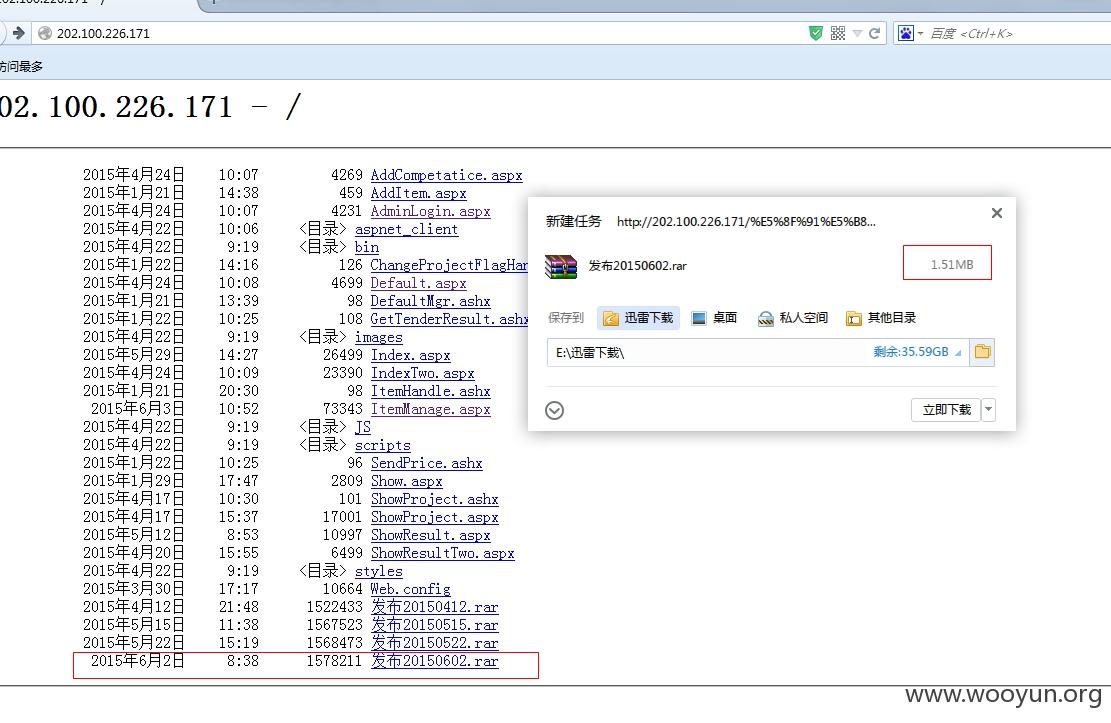The height and width of the screenshot is (723, 1111).
Task: Select 私人空间 save location
Action: point(792,318)
